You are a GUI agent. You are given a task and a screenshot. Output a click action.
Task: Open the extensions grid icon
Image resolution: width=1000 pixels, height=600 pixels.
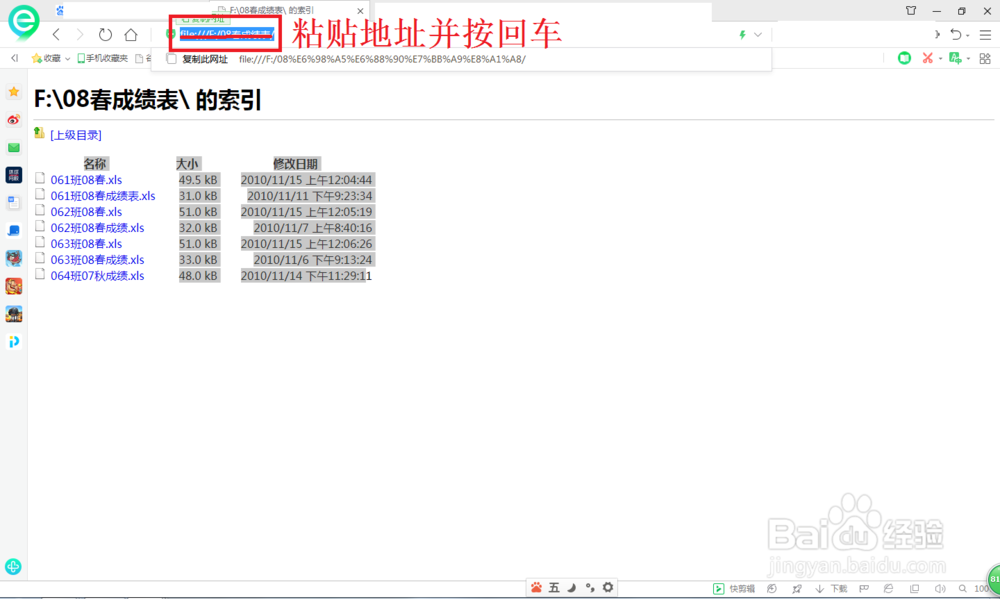tap(985, 59)
